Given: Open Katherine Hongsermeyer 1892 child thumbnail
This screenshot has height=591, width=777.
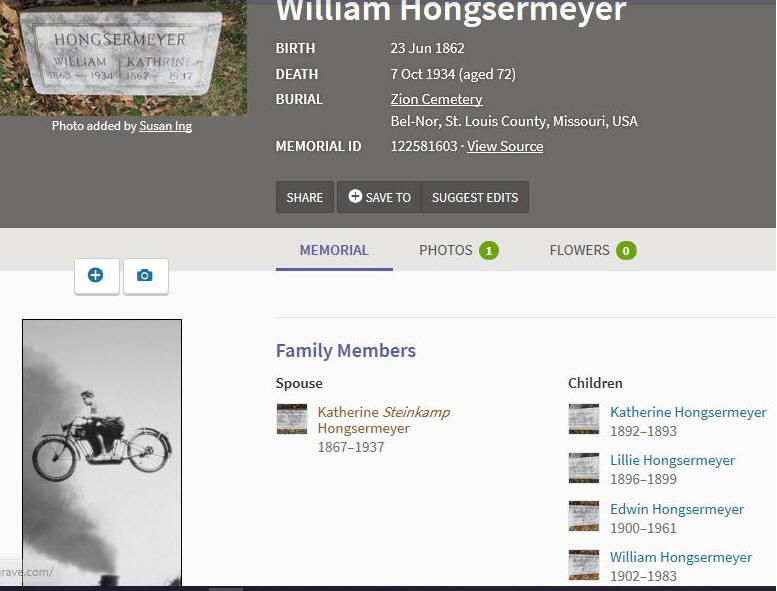Looking at the screenshot, I should tap(584, 419).
